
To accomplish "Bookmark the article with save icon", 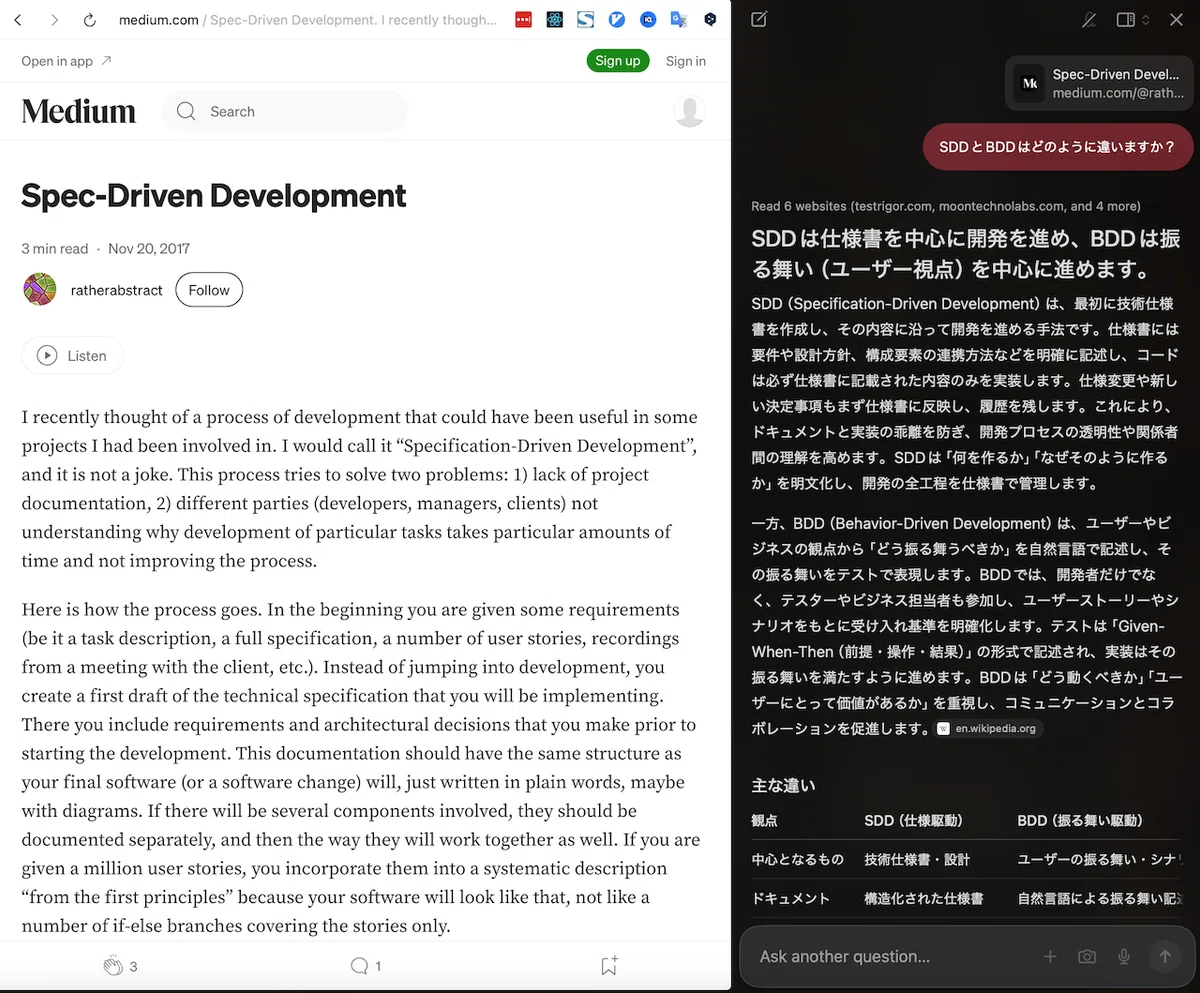I will (609, 966).
